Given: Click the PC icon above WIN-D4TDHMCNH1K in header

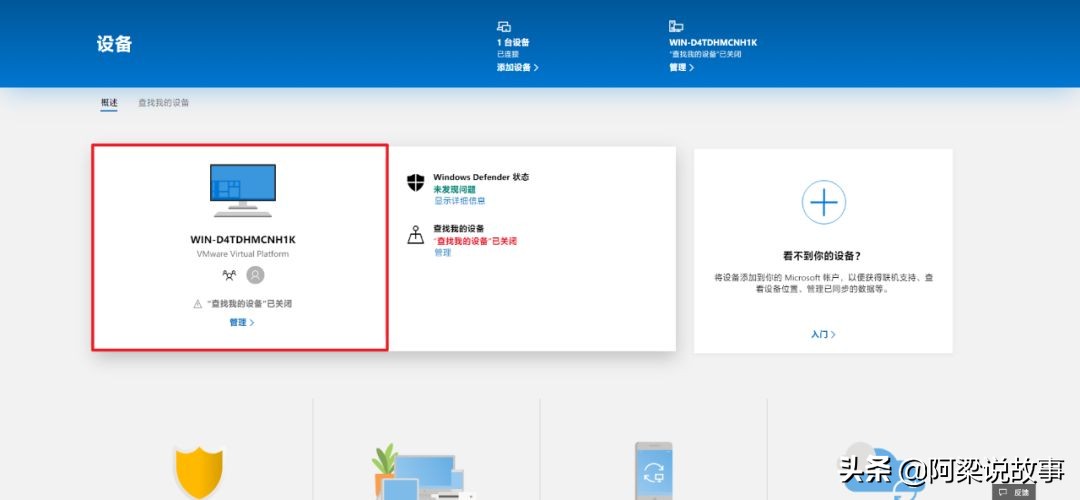Looking at the screenshot, I should coord(676,26).
